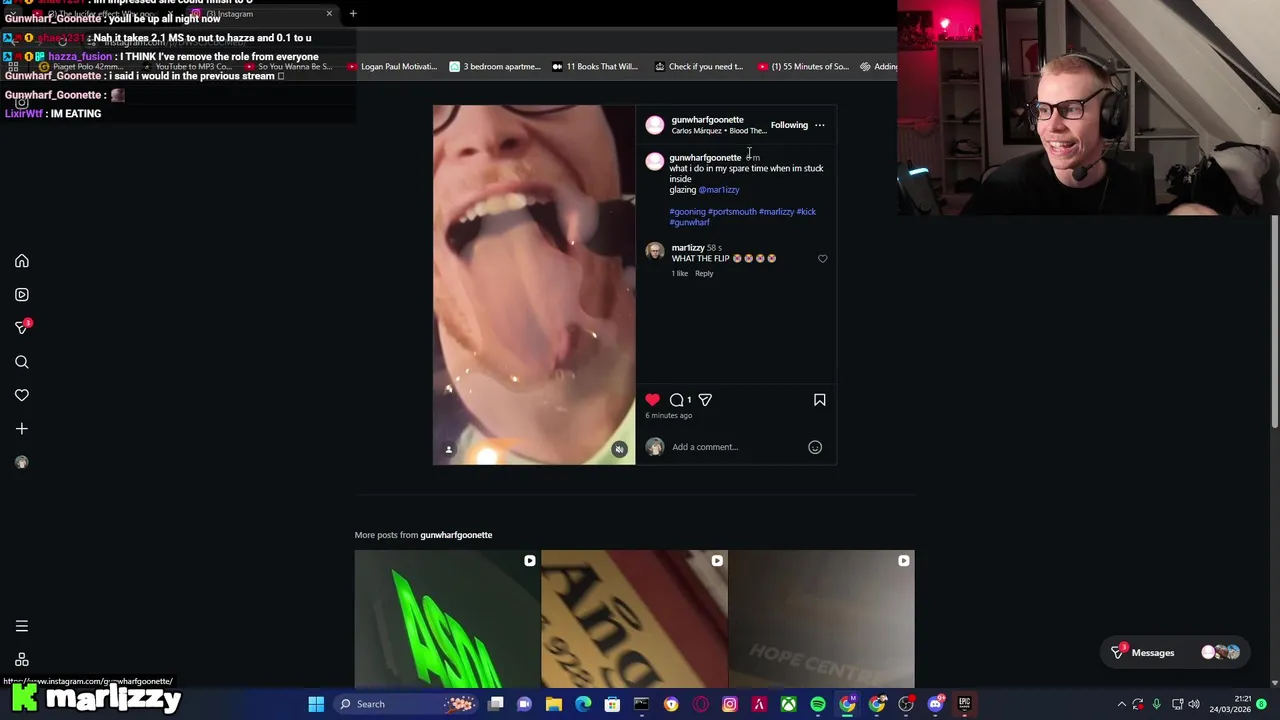Open the Search icon in sidebar

point(22,362)
